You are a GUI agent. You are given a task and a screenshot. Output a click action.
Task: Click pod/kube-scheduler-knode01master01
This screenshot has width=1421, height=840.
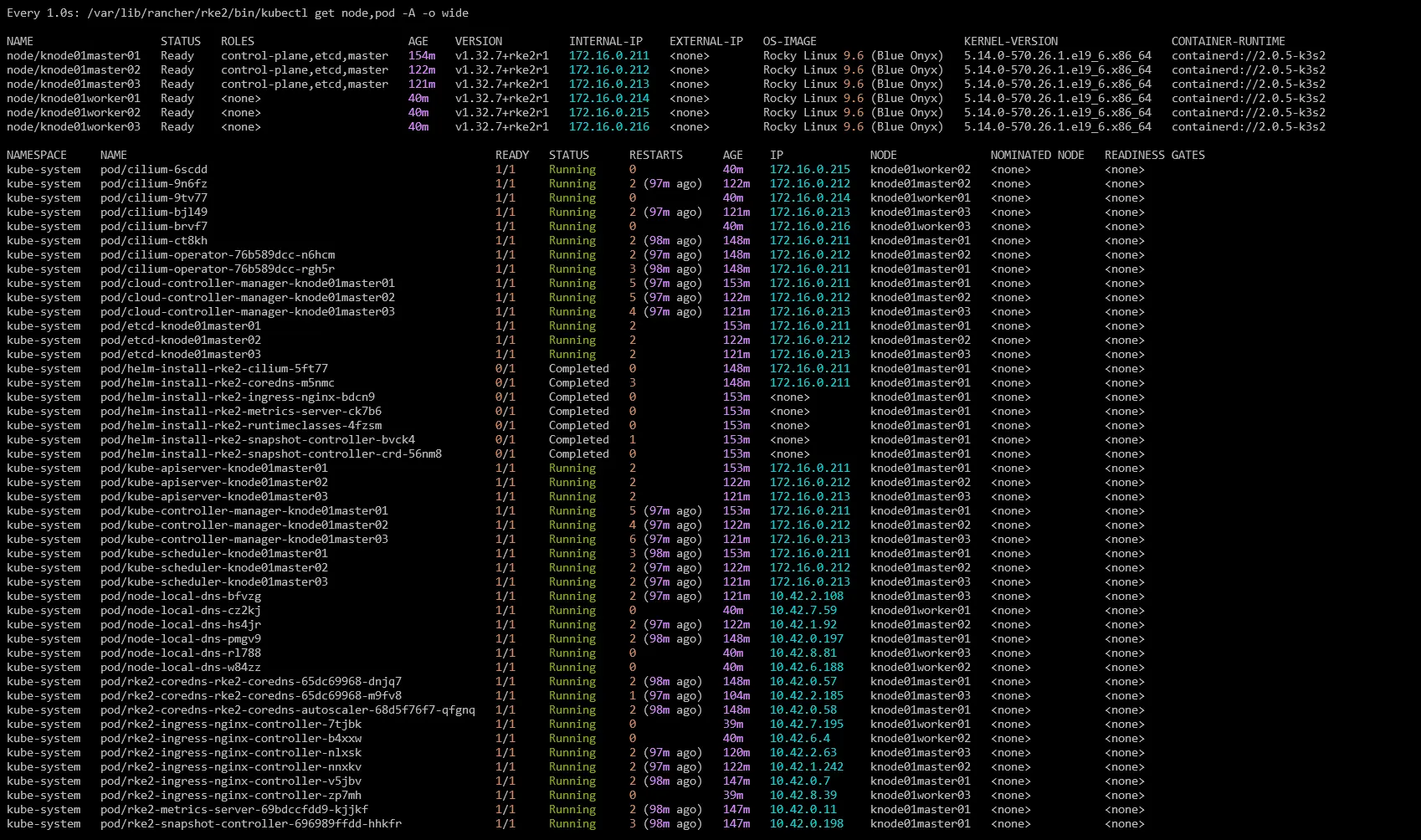tap(214, 553)
